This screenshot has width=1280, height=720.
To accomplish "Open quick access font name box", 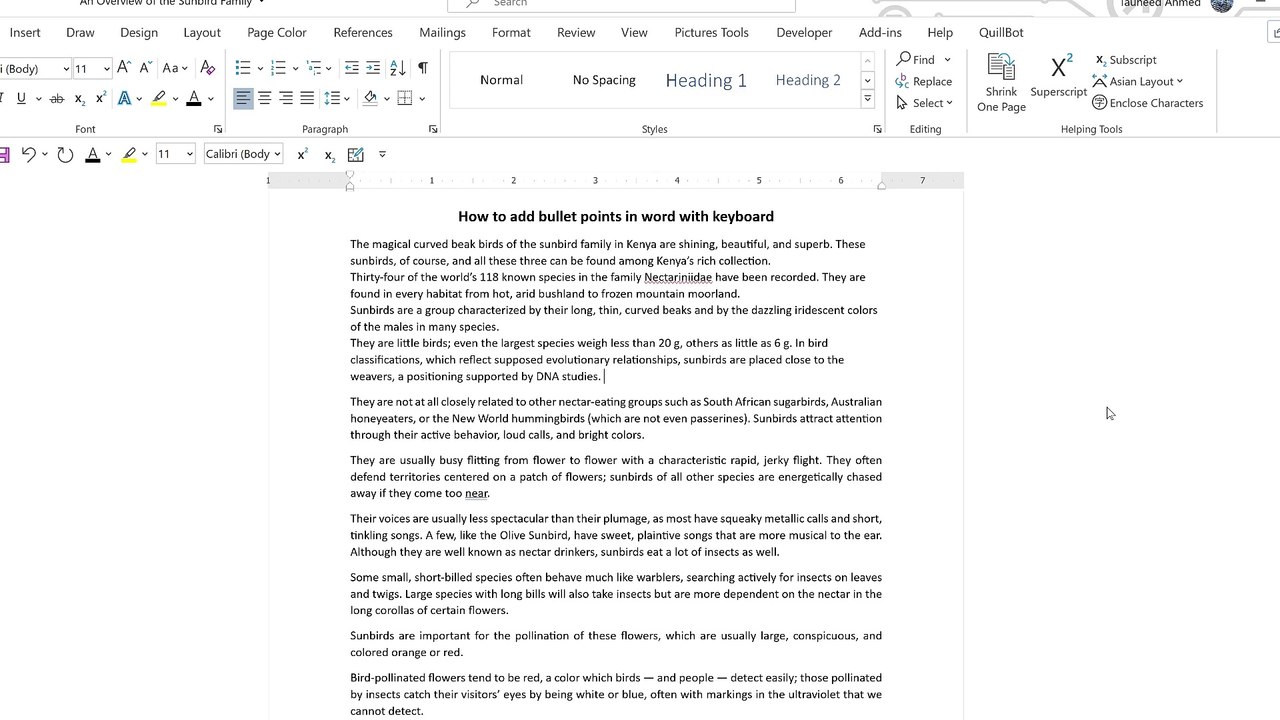I will (x=243, y=154).
